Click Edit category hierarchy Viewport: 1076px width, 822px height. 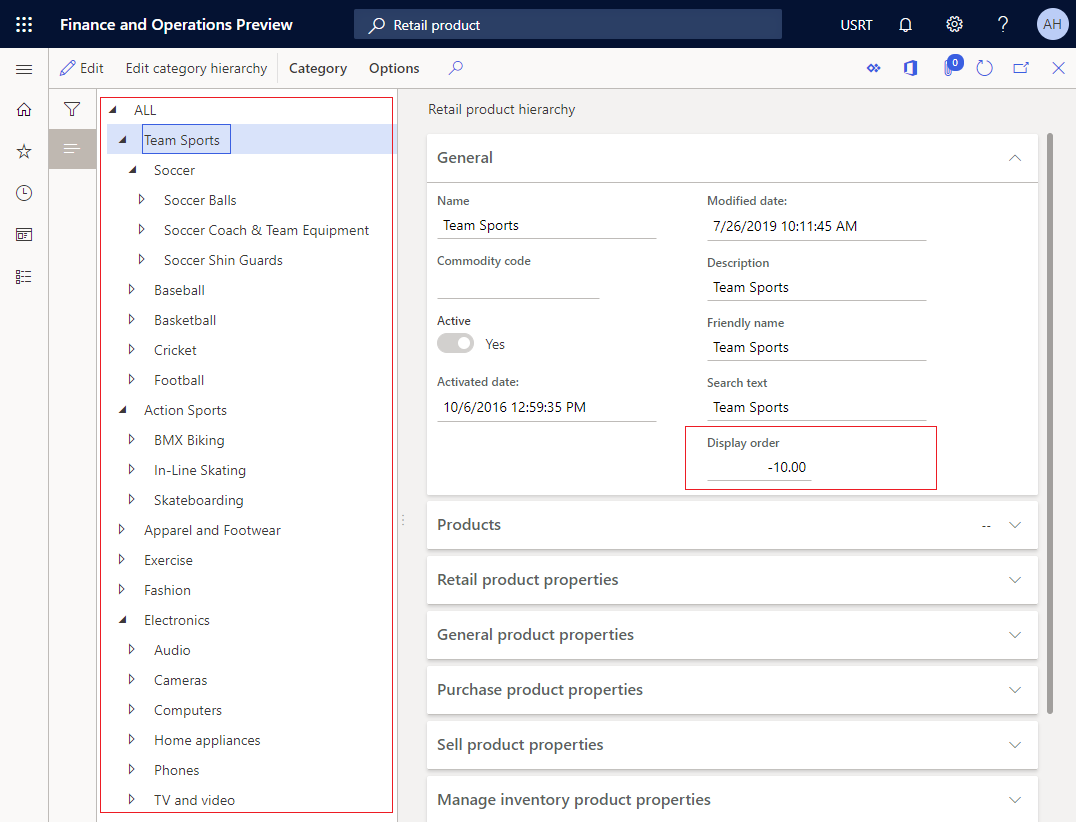(x=196, y=68)
